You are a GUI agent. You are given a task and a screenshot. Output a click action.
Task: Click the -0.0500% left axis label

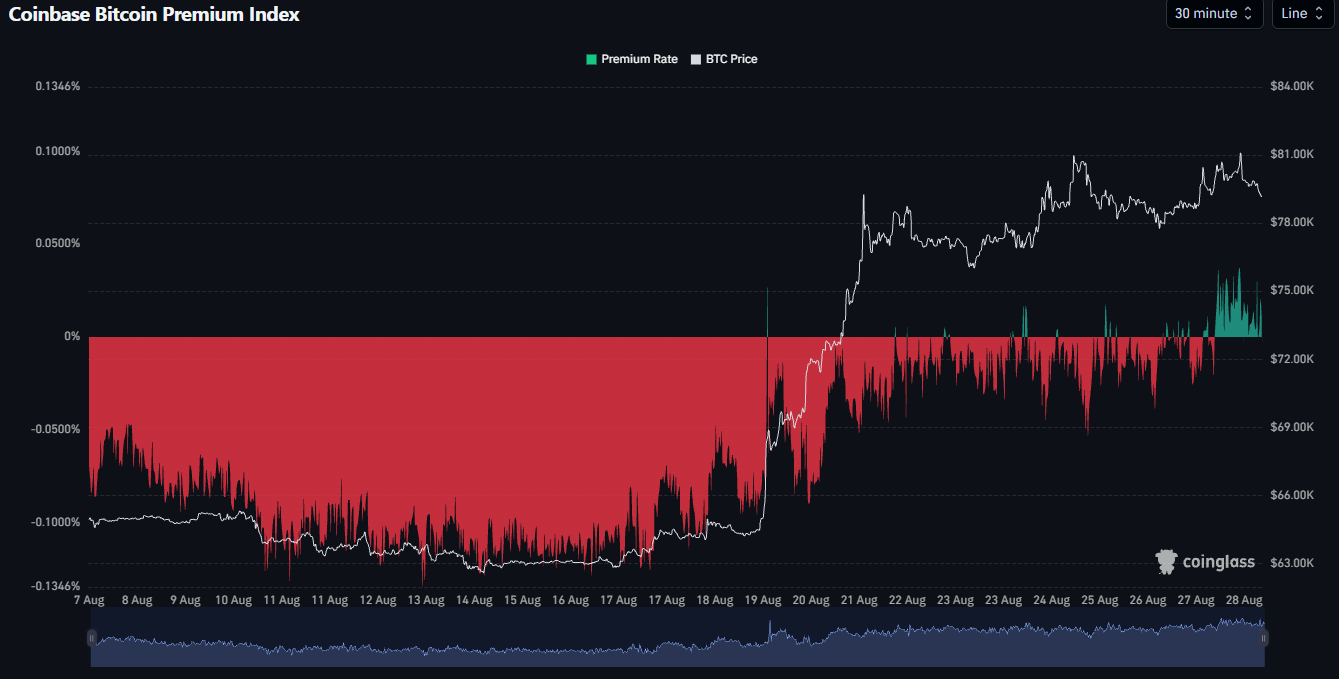pyautogui.click(x=55, y=429)
